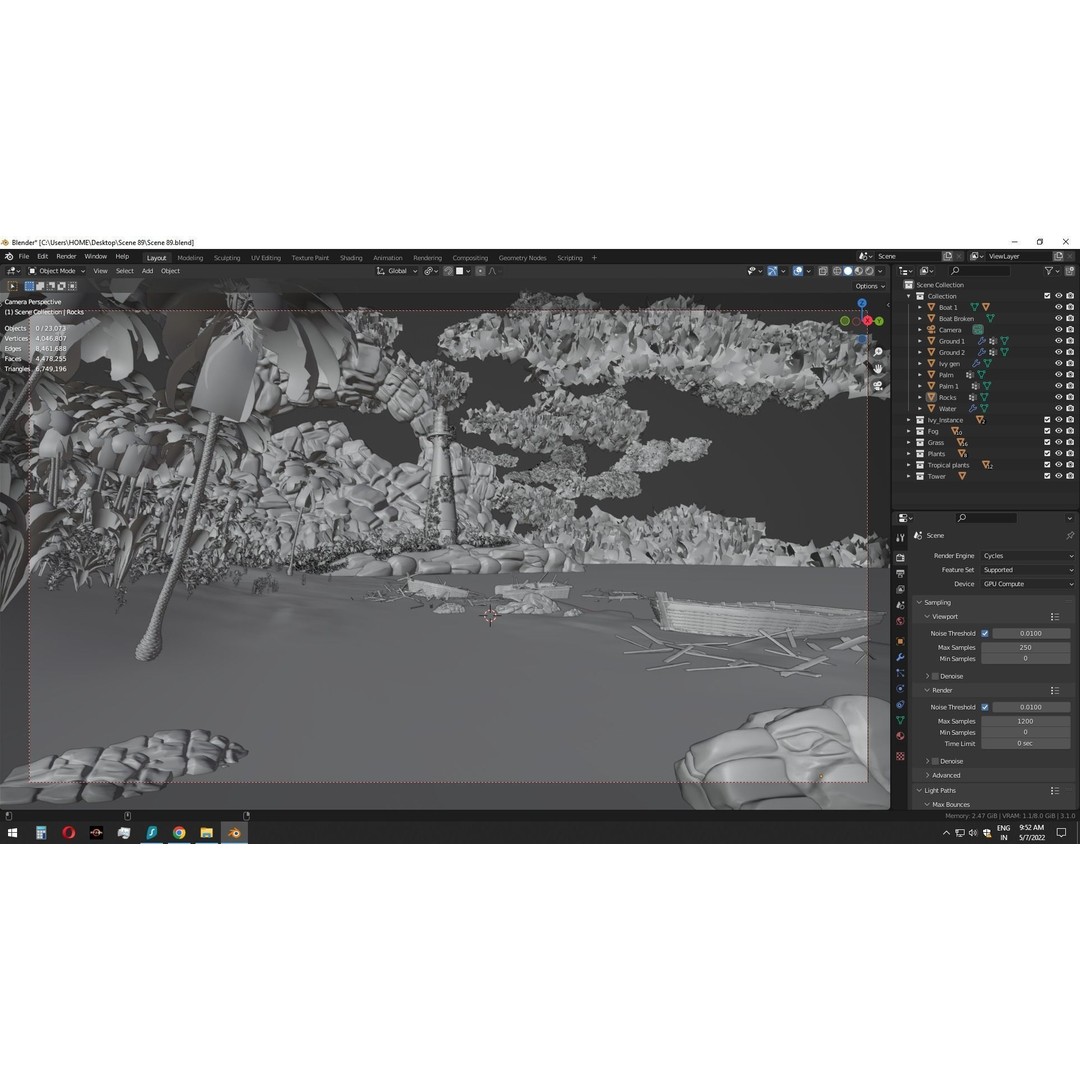Toggle the camera view gizmo icon

(878, 386)
